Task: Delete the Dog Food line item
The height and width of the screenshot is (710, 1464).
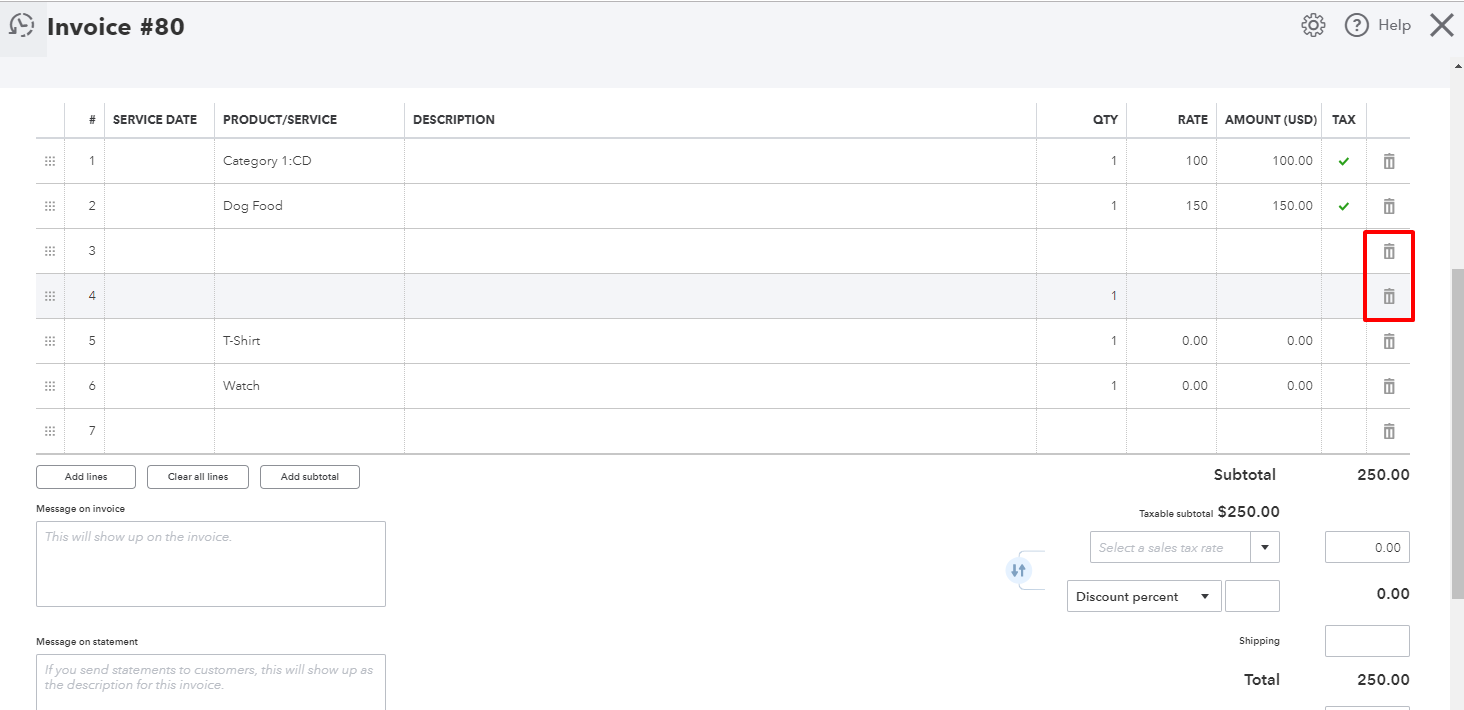Action: 1389,206
